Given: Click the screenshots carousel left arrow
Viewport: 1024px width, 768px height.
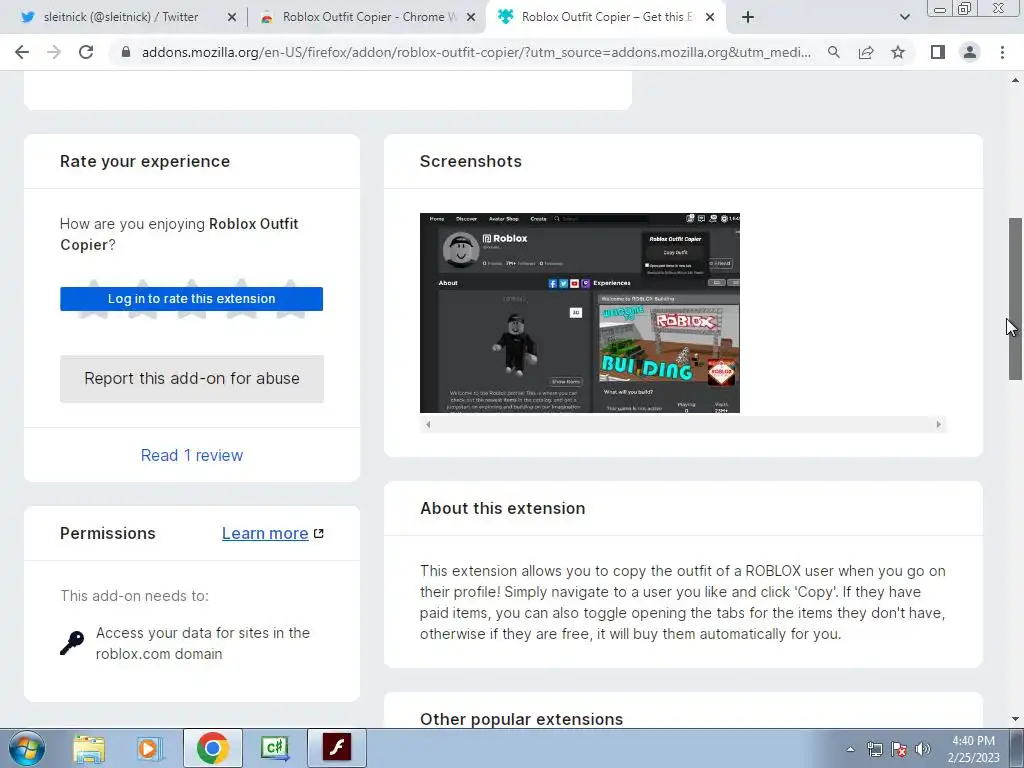Looking at the screenshot, I should [428, 424].
